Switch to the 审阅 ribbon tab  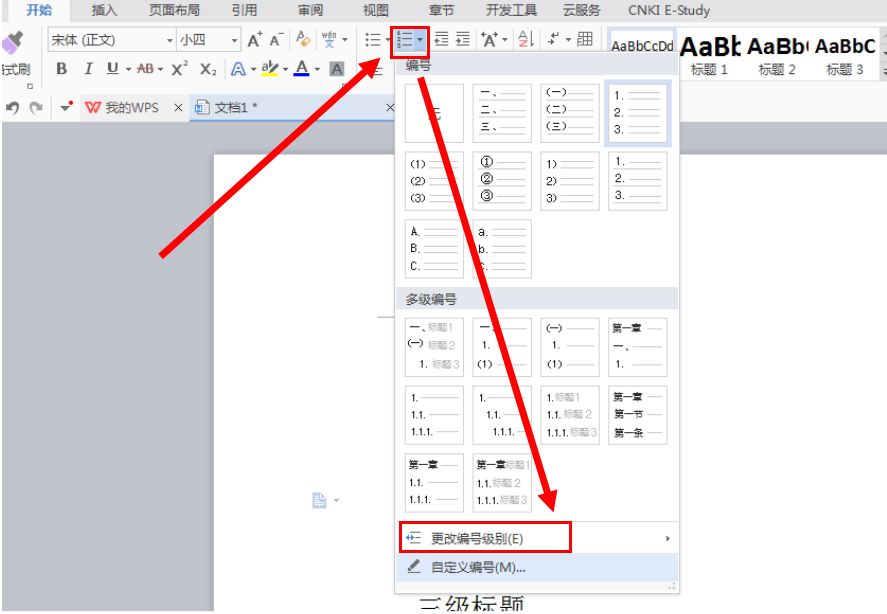tap(310, 10)
